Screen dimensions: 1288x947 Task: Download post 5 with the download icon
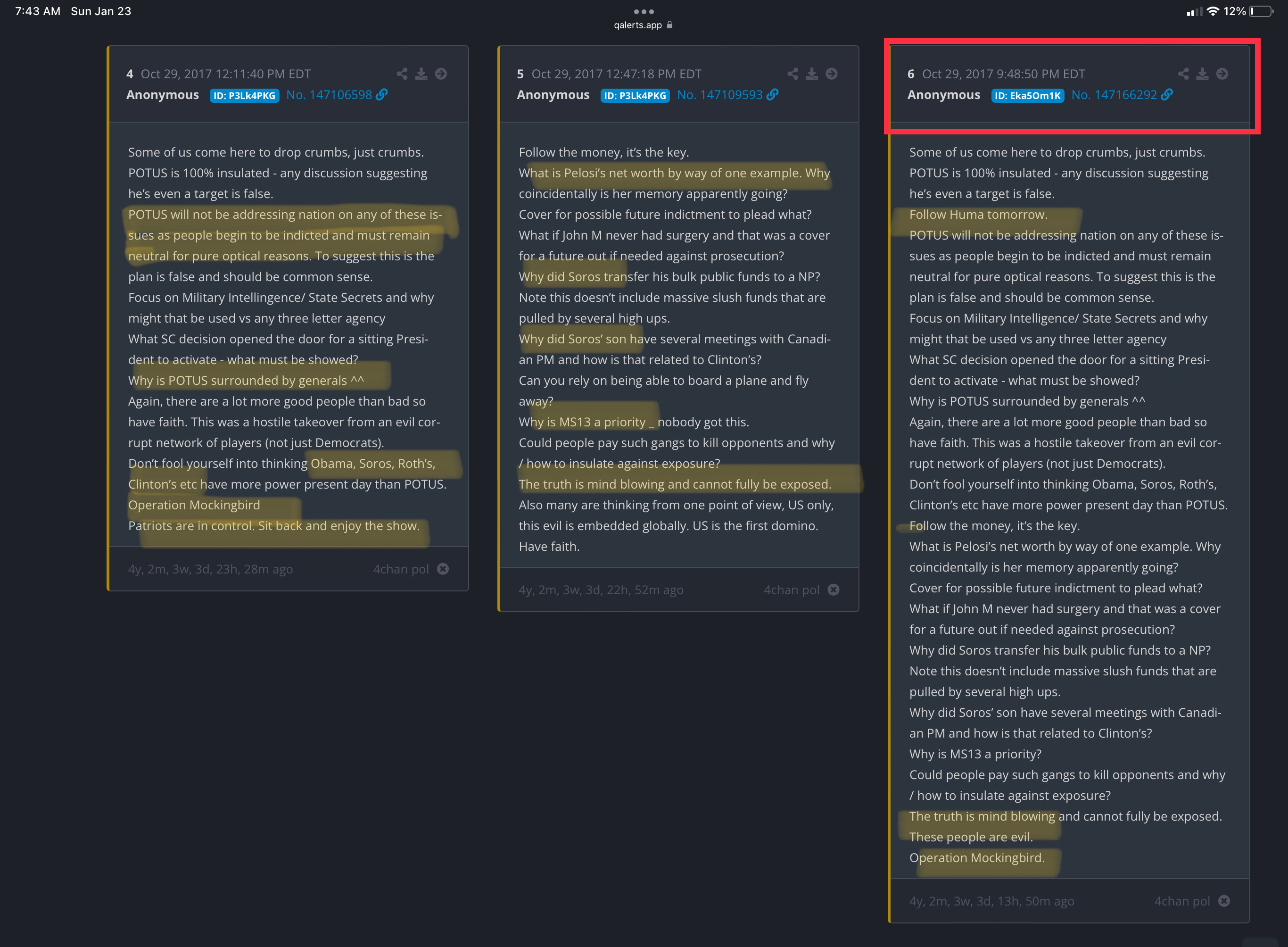812,74
